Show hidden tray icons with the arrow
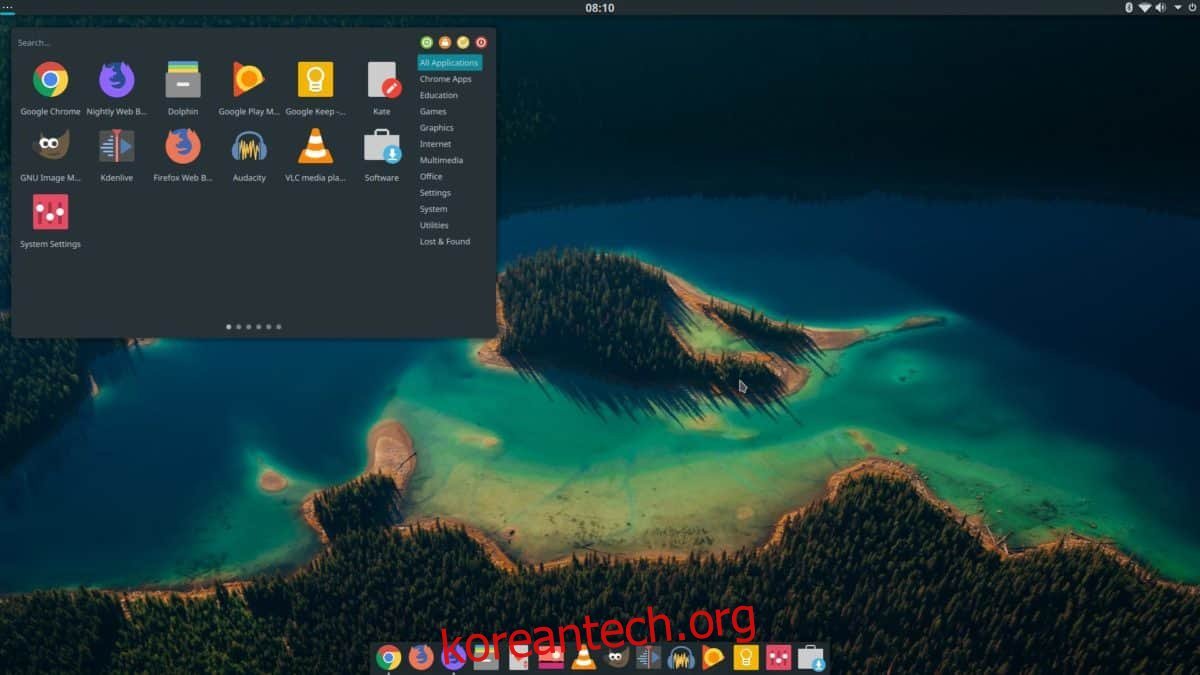This screenshot has width=1200, height=675. tap(1177, 7)
